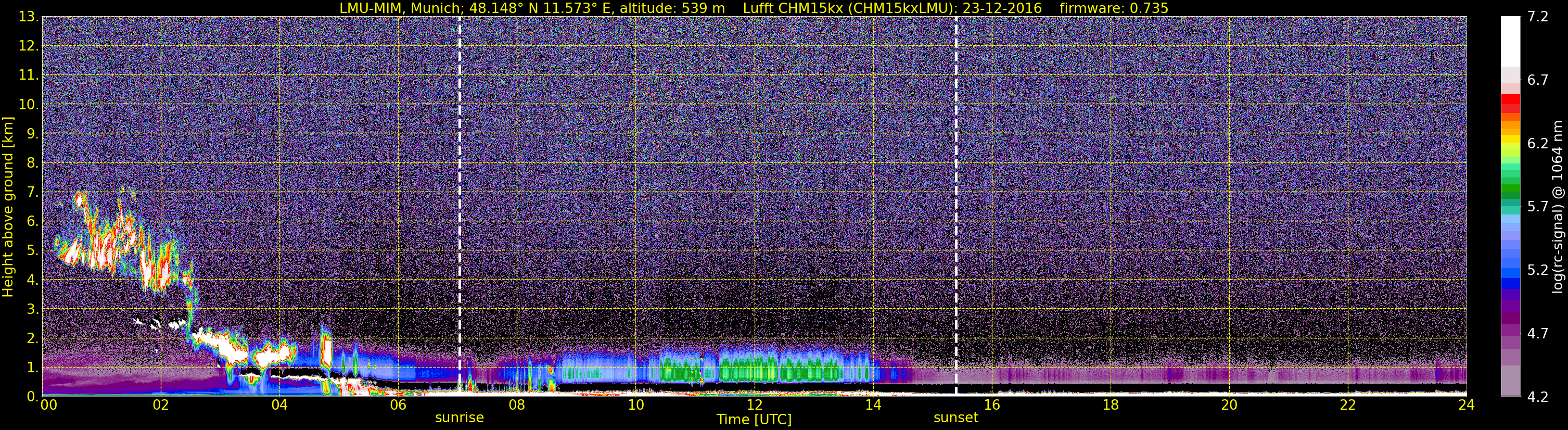Click the time axis tick label '08'

pos(516,405)
